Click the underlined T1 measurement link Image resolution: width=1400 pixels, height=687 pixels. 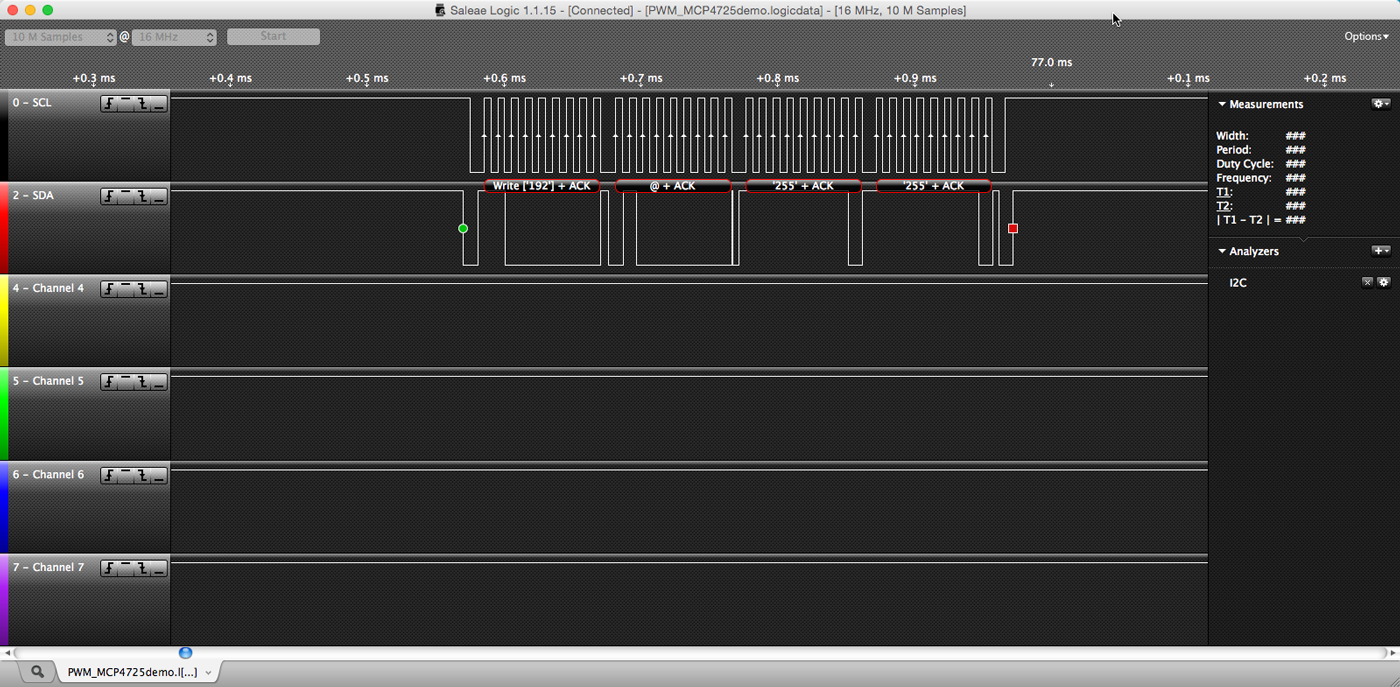point(1225,191)
